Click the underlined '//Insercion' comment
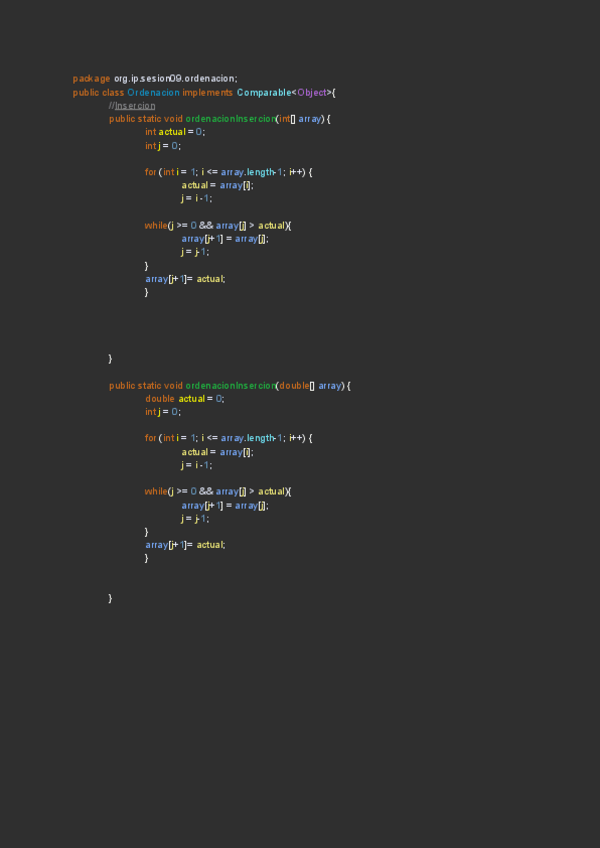This screenshot has height=848, width=600. tap(132, 105)
